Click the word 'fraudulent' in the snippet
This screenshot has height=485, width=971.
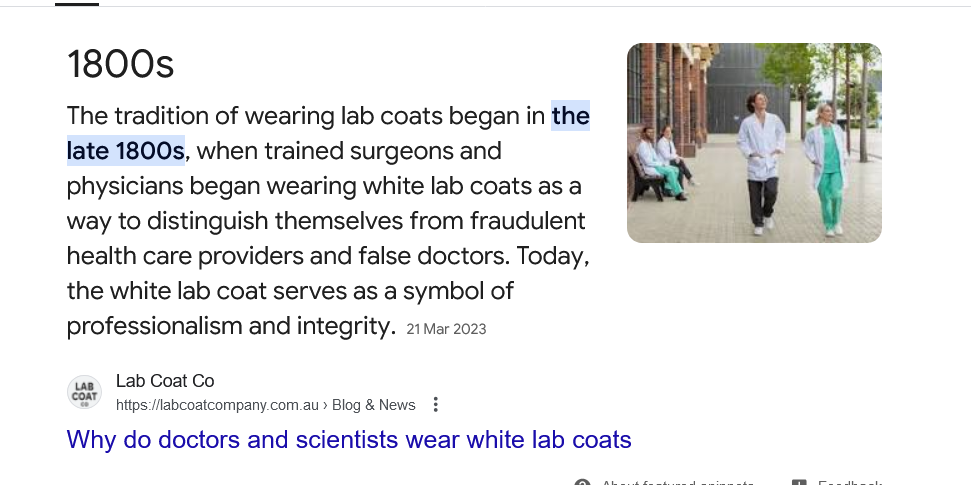tap(528, 221)
